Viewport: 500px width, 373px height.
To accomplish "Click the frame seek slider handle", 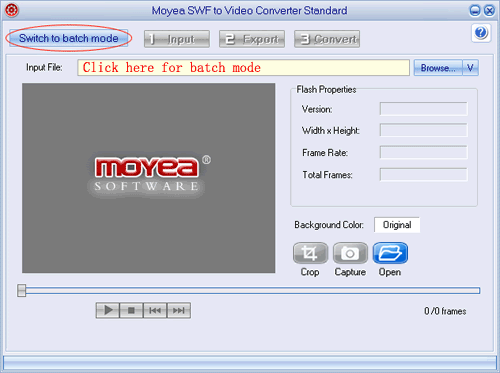I will [22, 290].
